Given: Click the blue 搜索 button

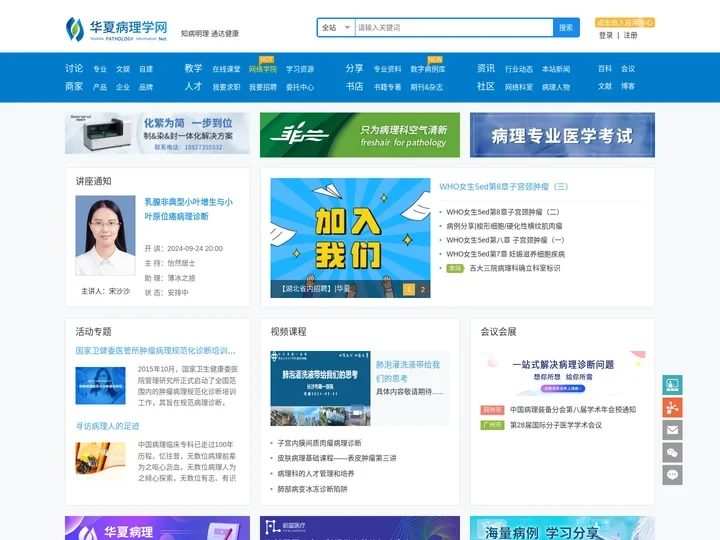Looking at the screenshot, I should point(566,28).
